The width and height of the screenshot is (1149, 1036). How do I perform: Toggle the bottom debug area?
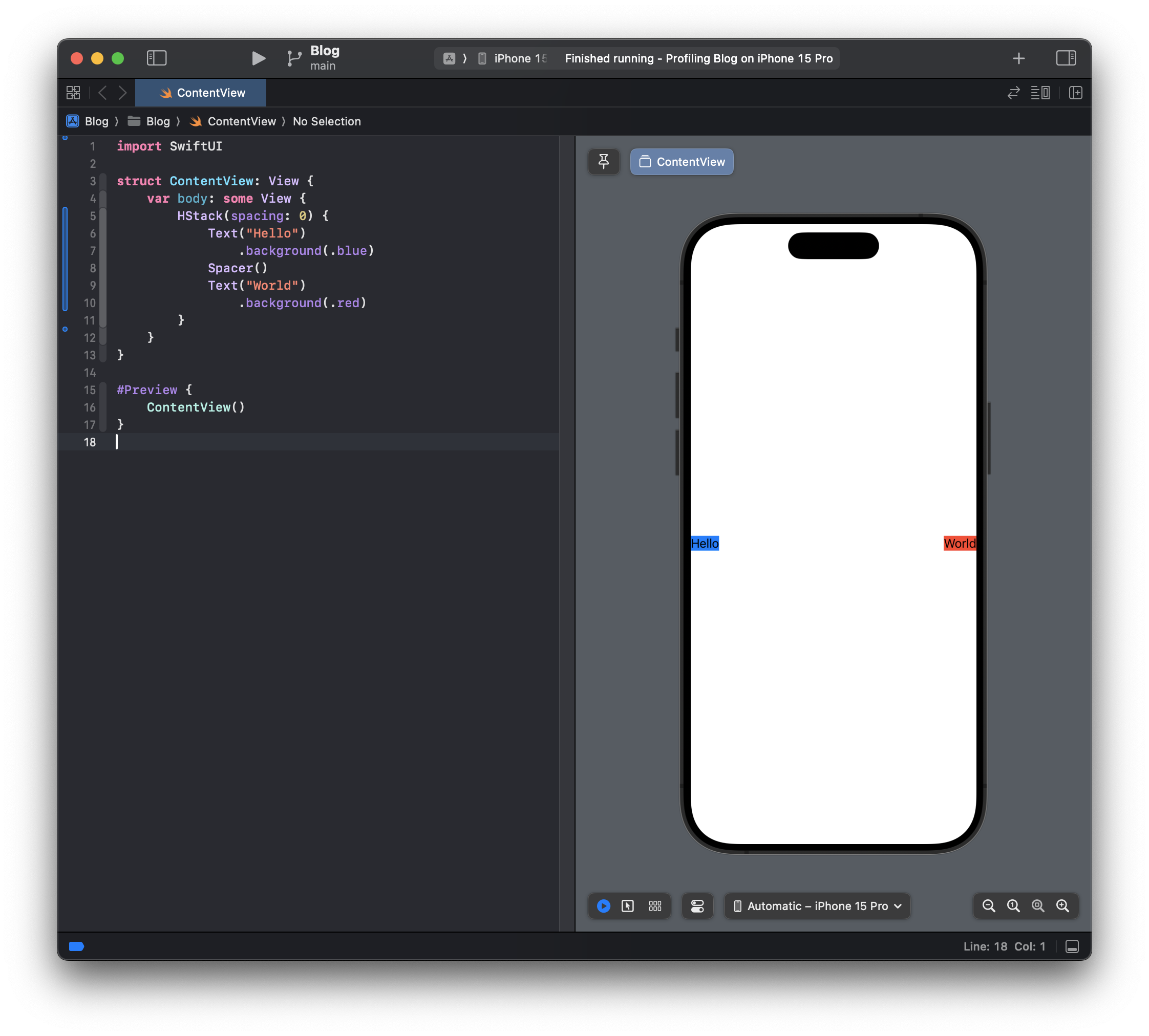1072,946
